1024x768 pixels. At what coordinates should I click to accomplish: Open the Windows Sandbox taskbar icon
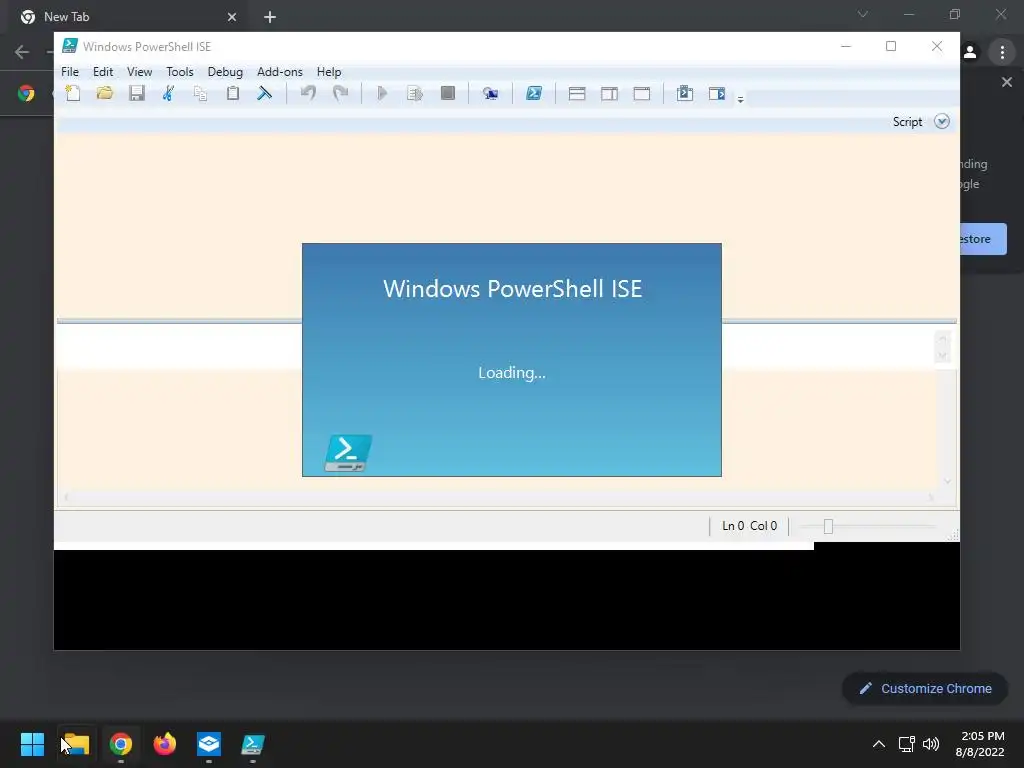pos(209,744)
